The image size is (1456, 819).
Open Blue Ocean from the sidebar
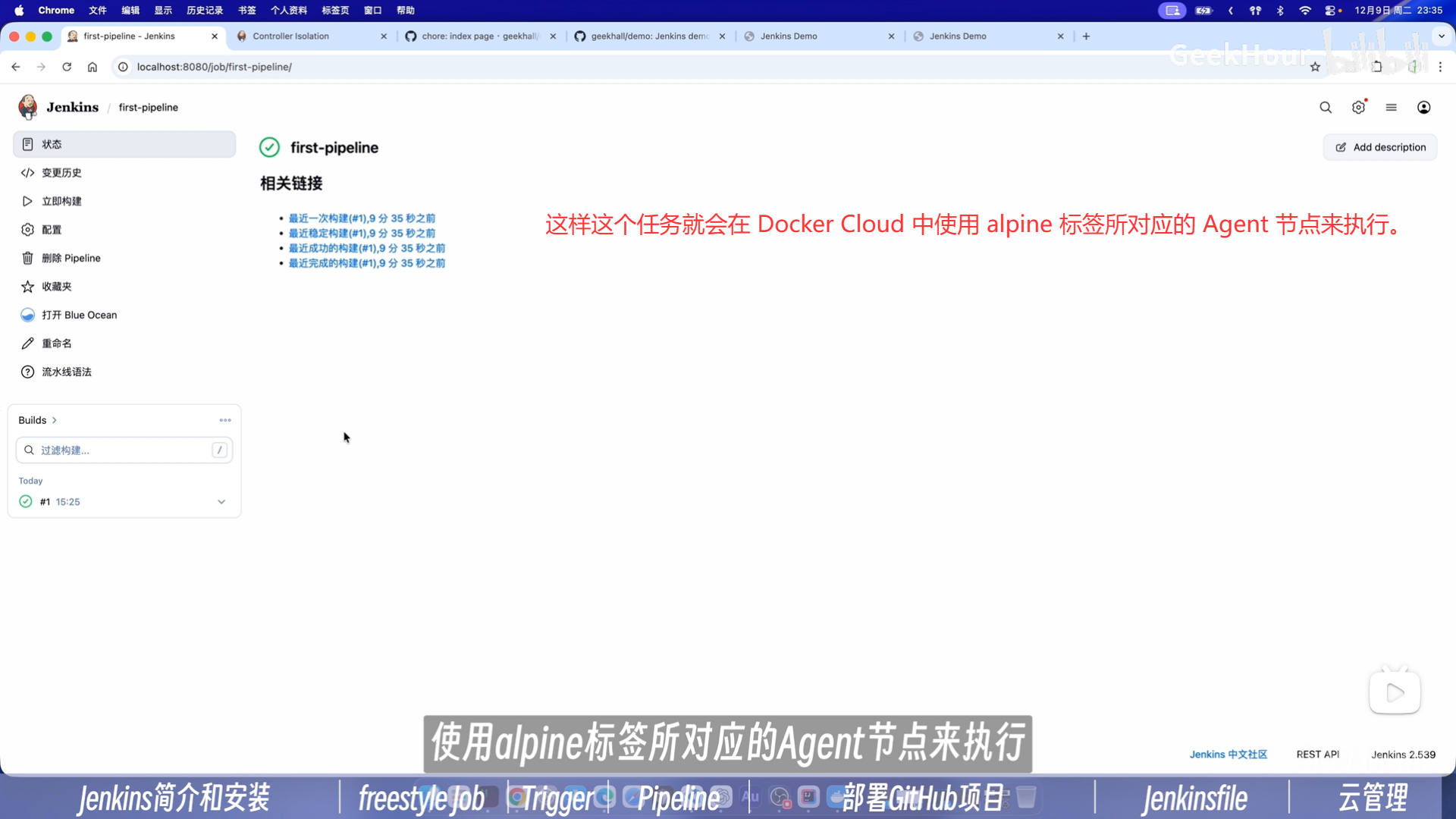pos(79,315)
